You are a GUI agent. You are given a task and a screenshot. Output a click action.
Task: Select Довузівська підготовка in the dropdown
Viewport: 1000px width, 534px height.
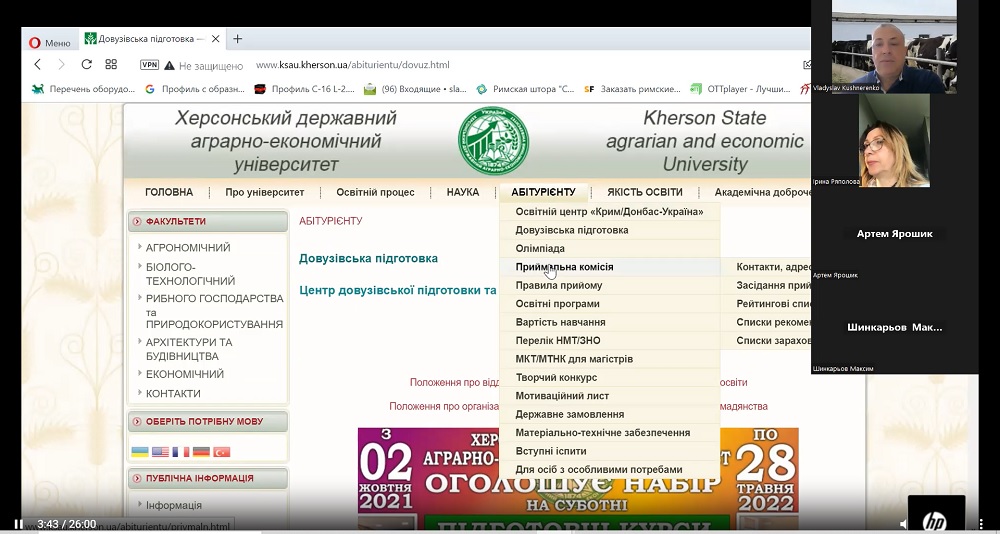click(x=610, y=230)
